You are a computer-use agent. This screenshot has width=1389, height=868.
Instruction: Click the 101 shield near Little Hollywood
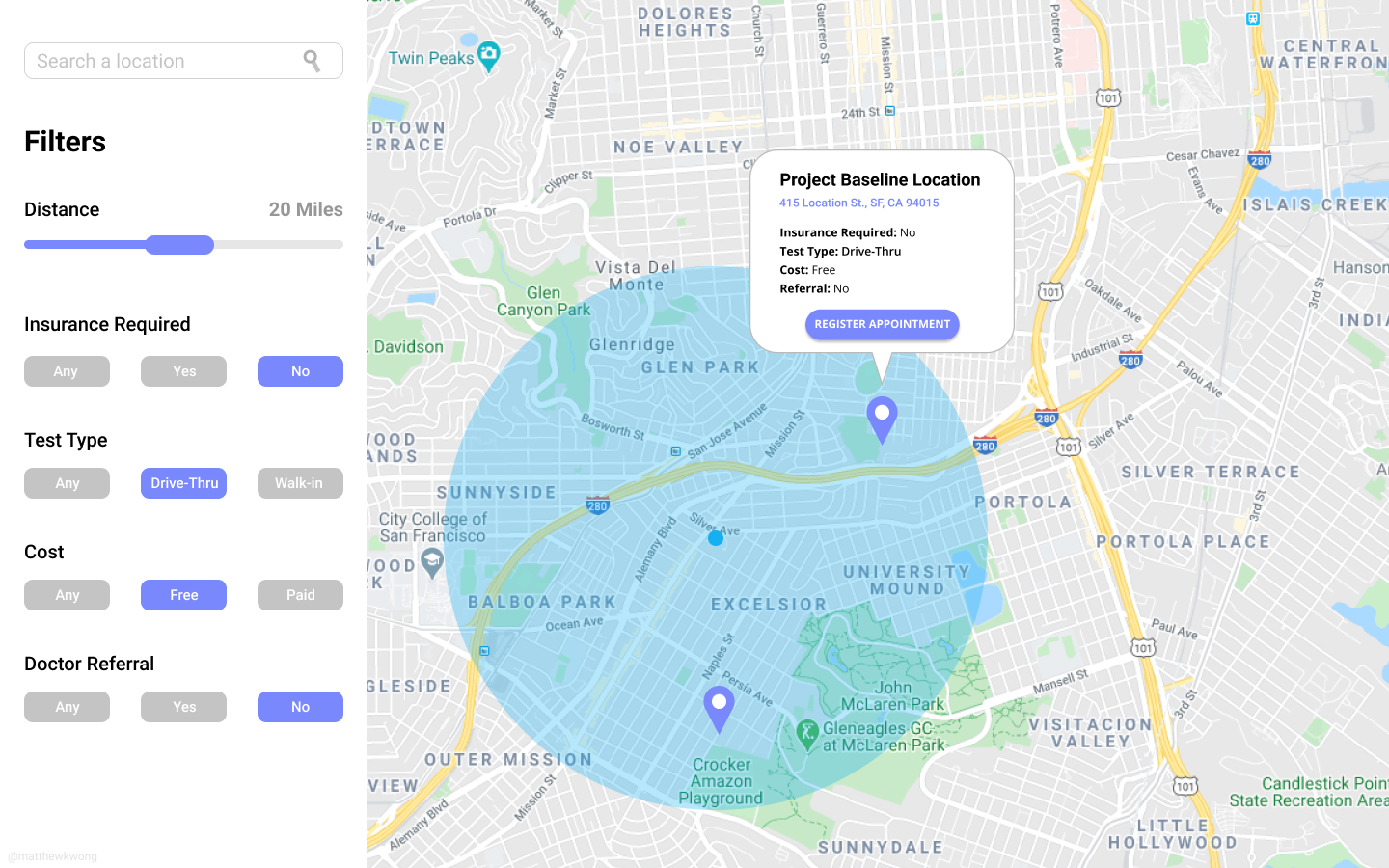[x=1185, y=785]
